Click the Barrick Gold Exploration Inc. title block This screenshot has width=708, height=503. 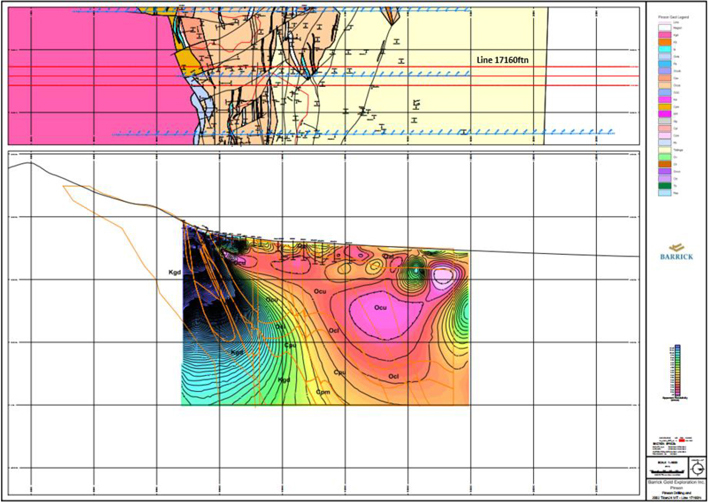[672, 482]
